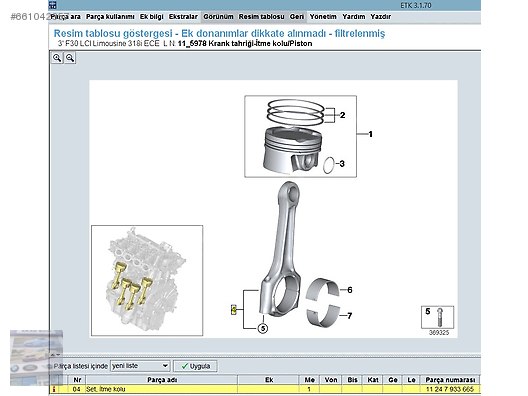
Task: Click the Nr column header
Action: [77, 380]
